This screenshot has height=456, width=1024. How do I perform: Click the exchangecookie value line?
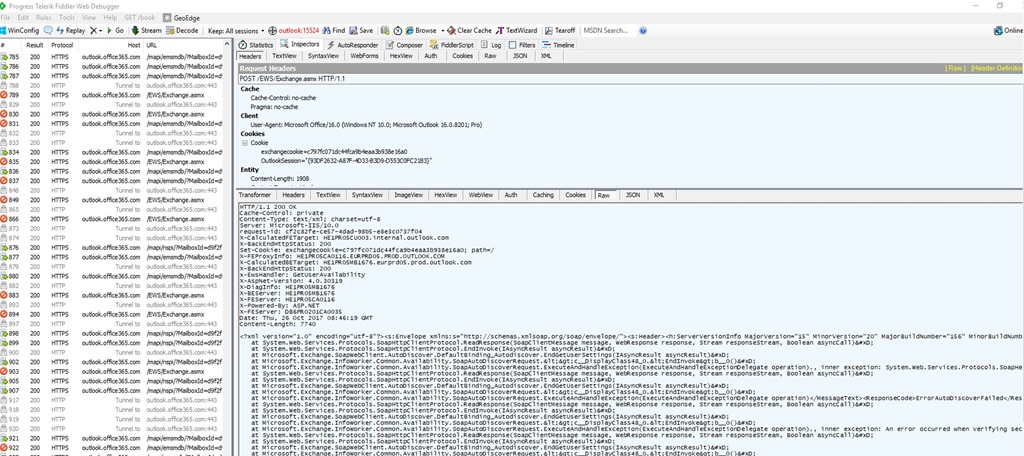click(x=334, y=151)
